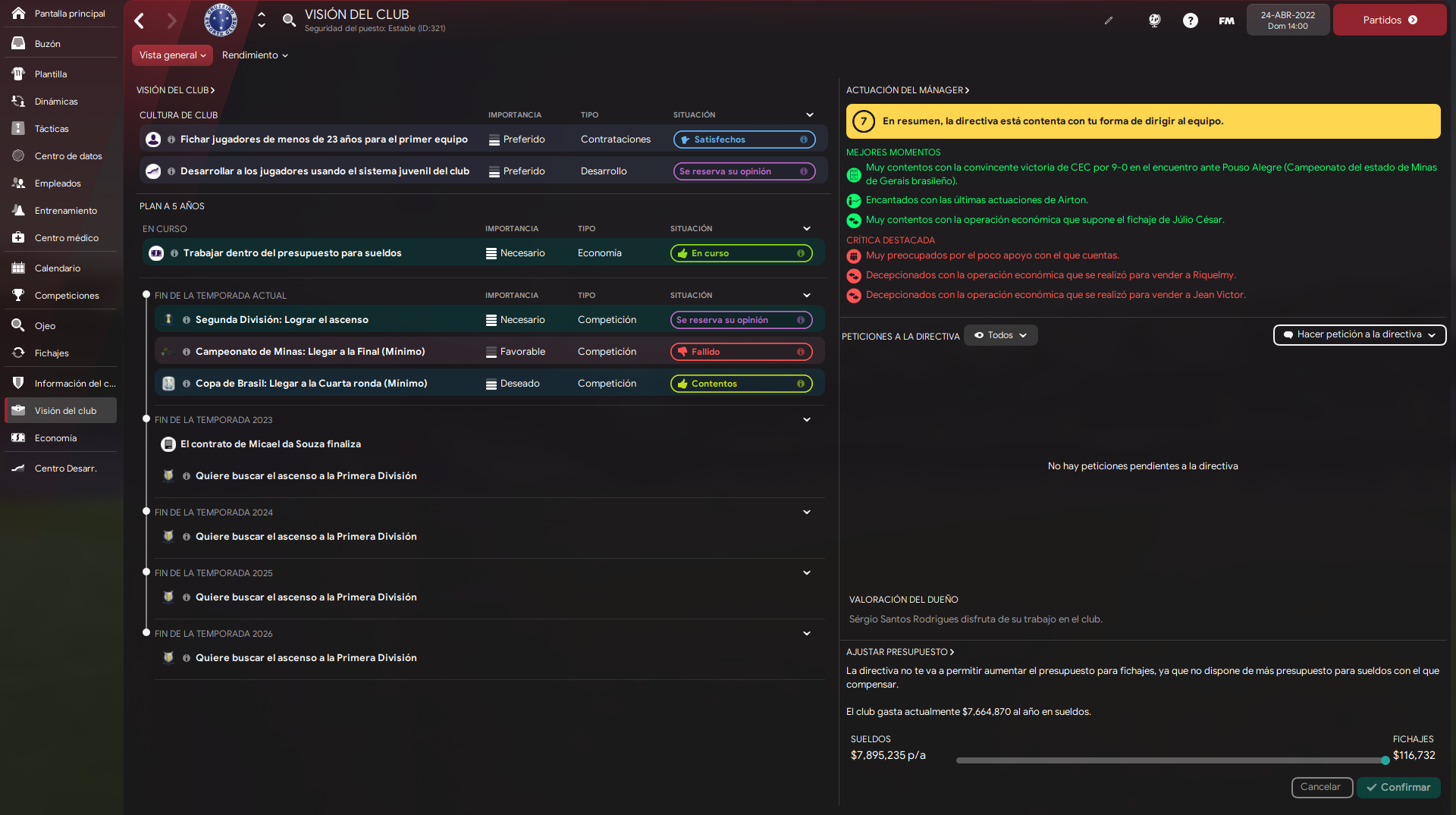Screen dimensions: 1456x815
Task: Open the FM menu icon
Action: [1226, 20]
